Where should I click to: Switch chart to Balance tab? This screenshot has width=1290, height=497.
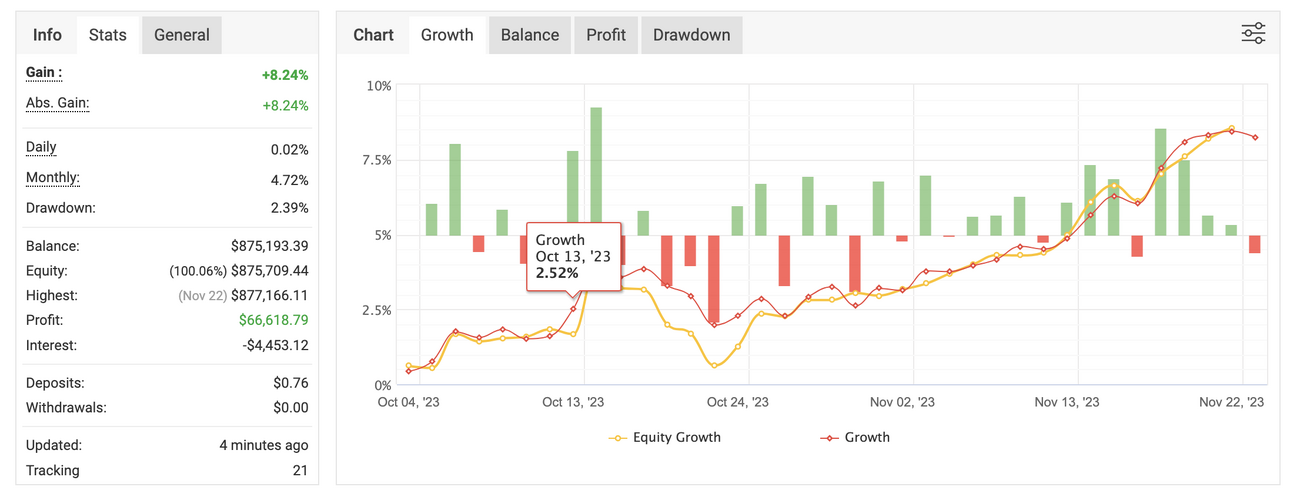tap(530, 34)
